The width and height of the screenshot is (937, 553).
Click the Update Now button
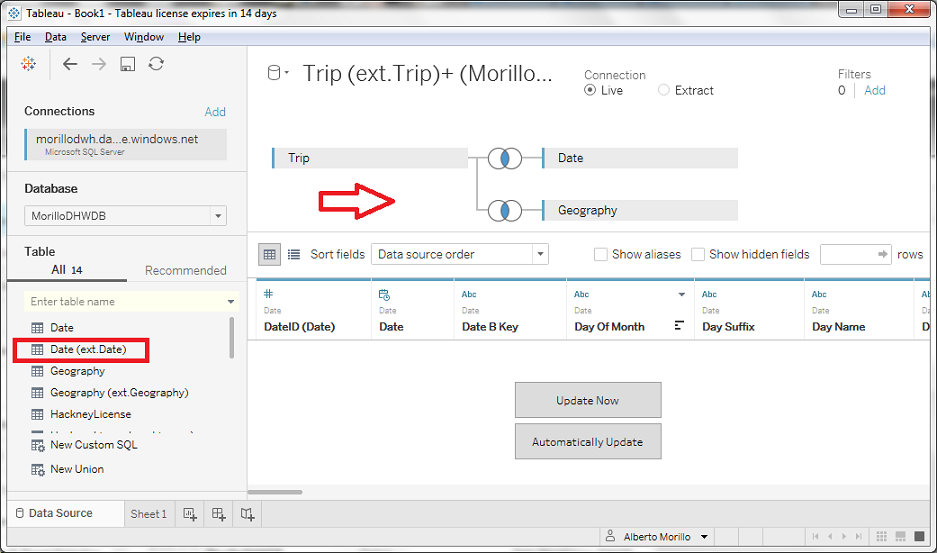[x=588, y=400]
